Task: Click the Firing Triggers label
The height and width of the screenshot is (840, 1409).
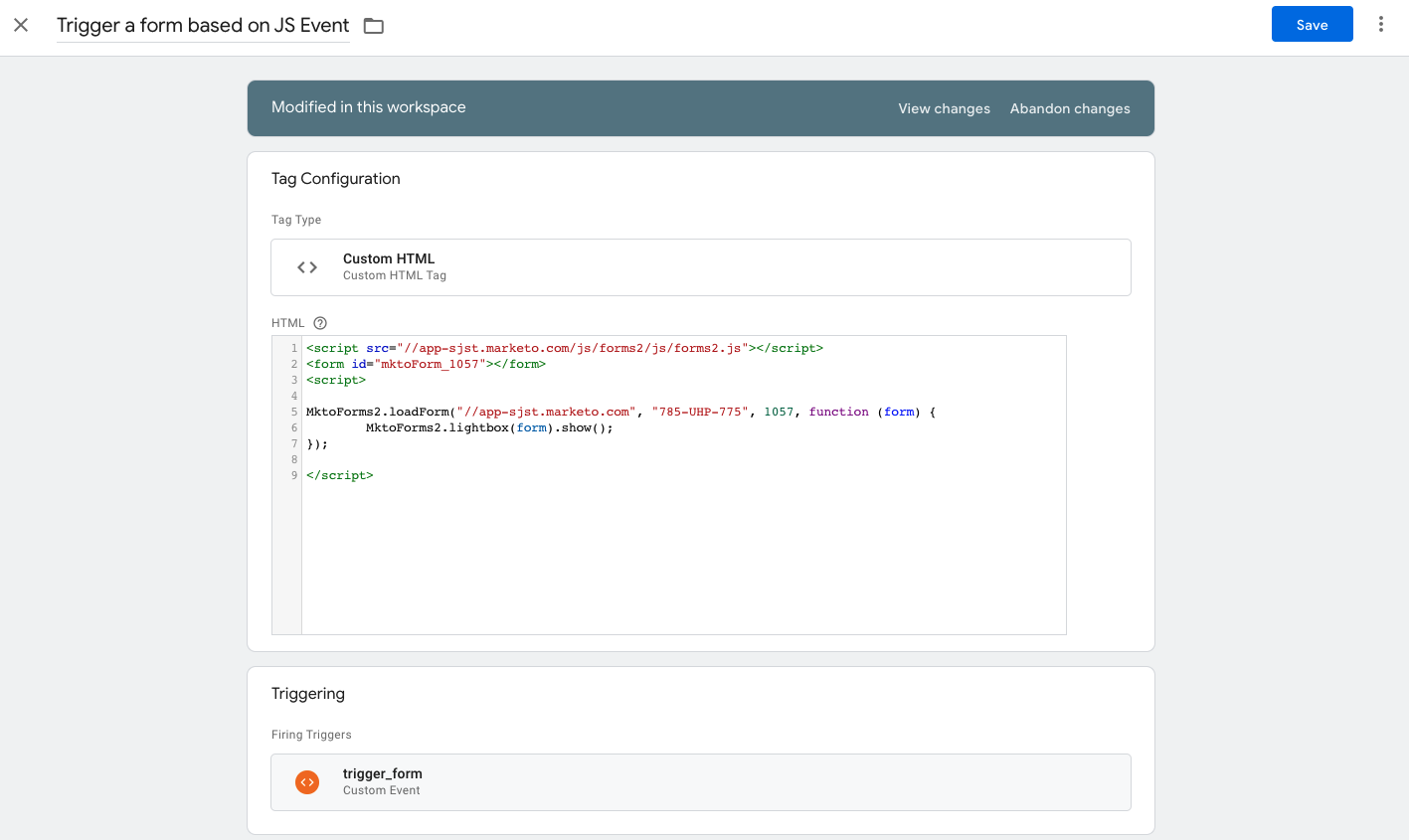Action: click(311, 735)
